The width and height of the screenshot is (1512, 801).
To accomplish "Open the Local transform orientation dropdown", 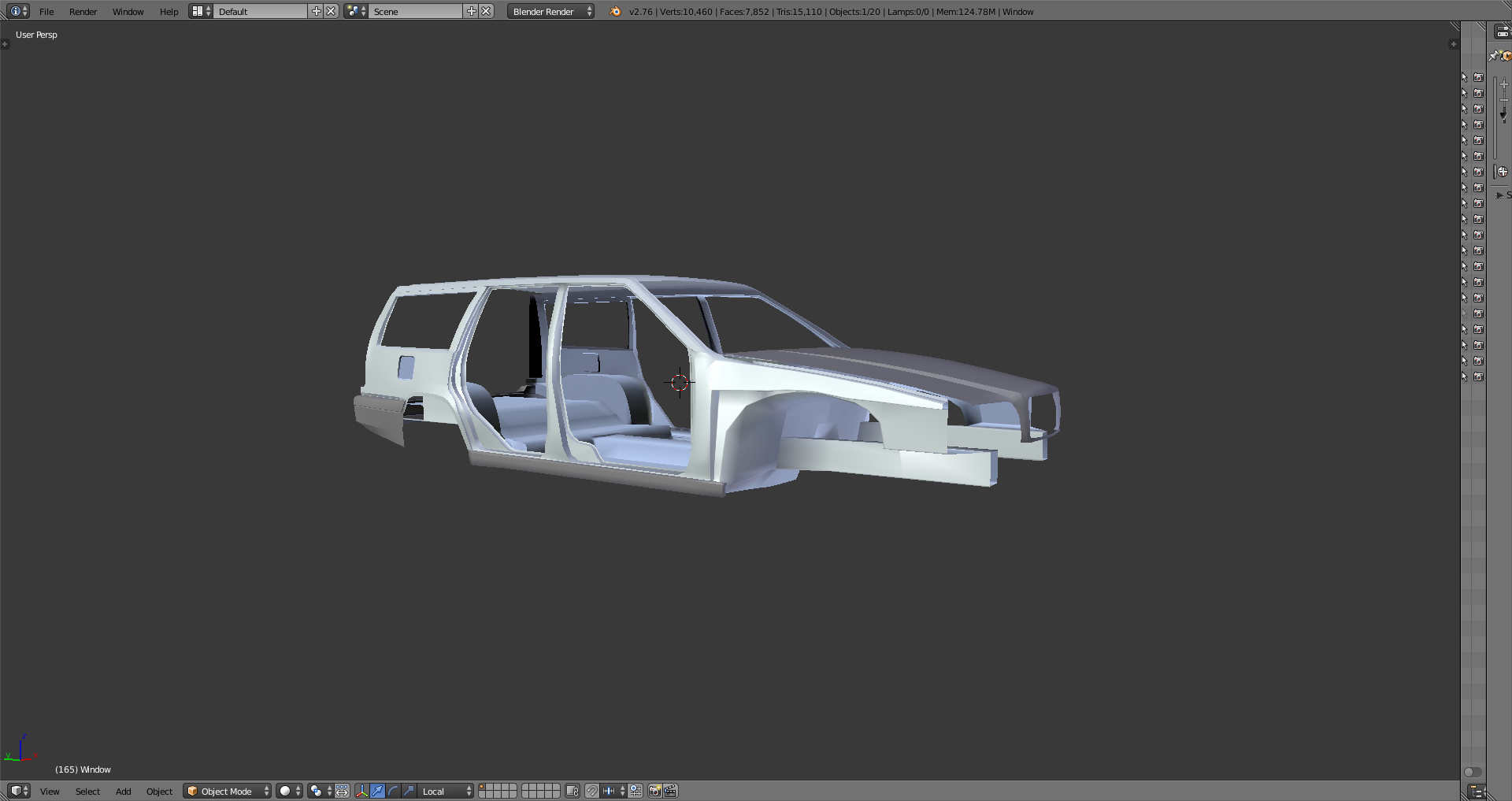I will click(446, 791).
